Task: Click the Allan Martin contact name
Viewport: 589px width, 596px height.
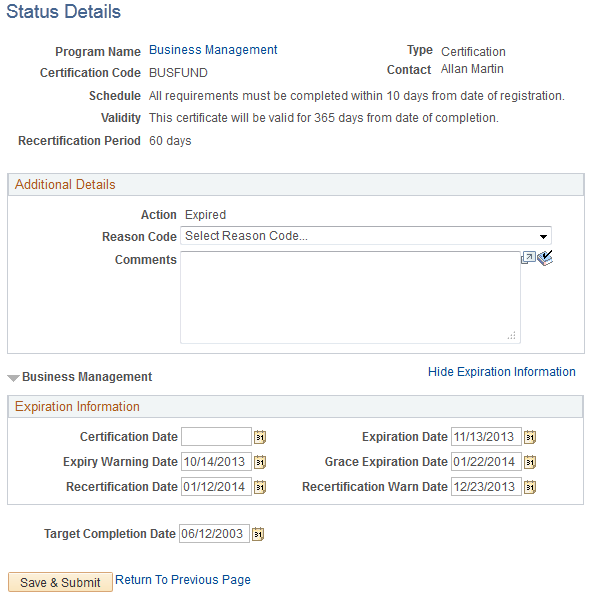Action: pos(472,69)
